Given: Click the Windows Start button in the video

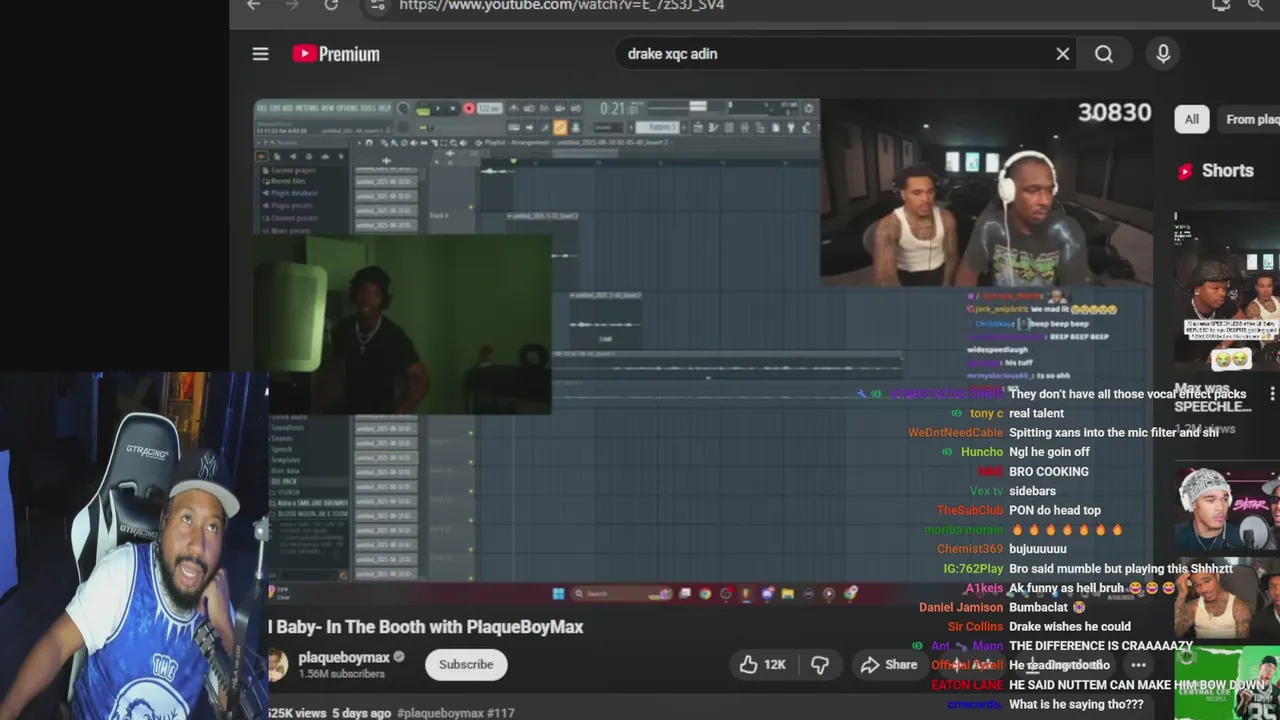Looking at the screenshot, I should [x=558, y=593].
